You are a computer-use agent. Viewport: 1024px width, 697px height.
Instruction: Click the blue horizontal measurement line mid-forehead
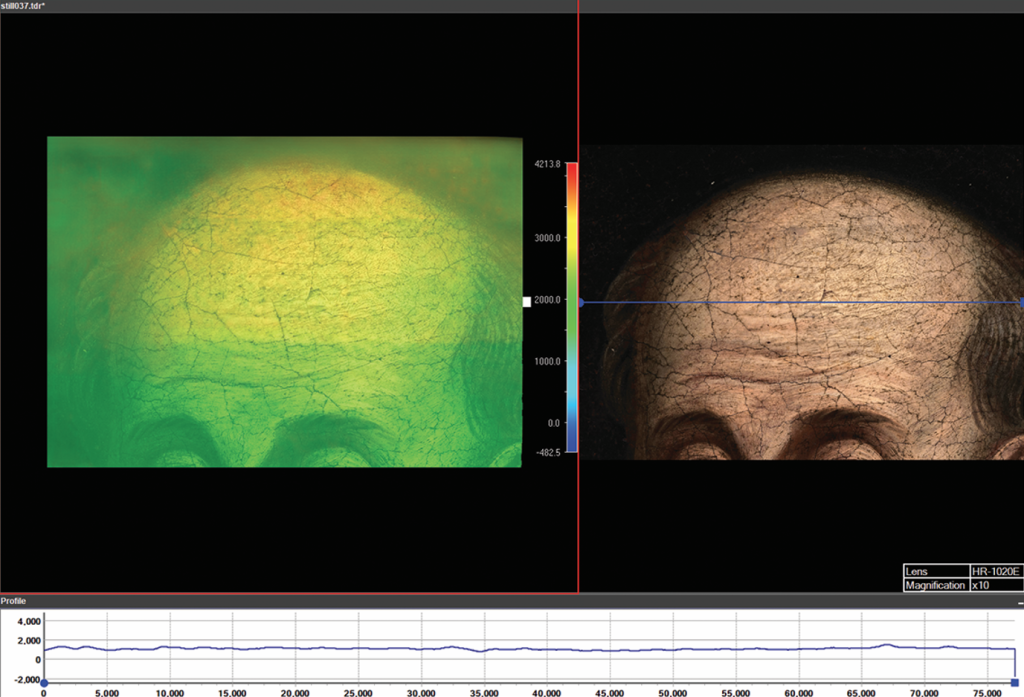click(800, 302)
